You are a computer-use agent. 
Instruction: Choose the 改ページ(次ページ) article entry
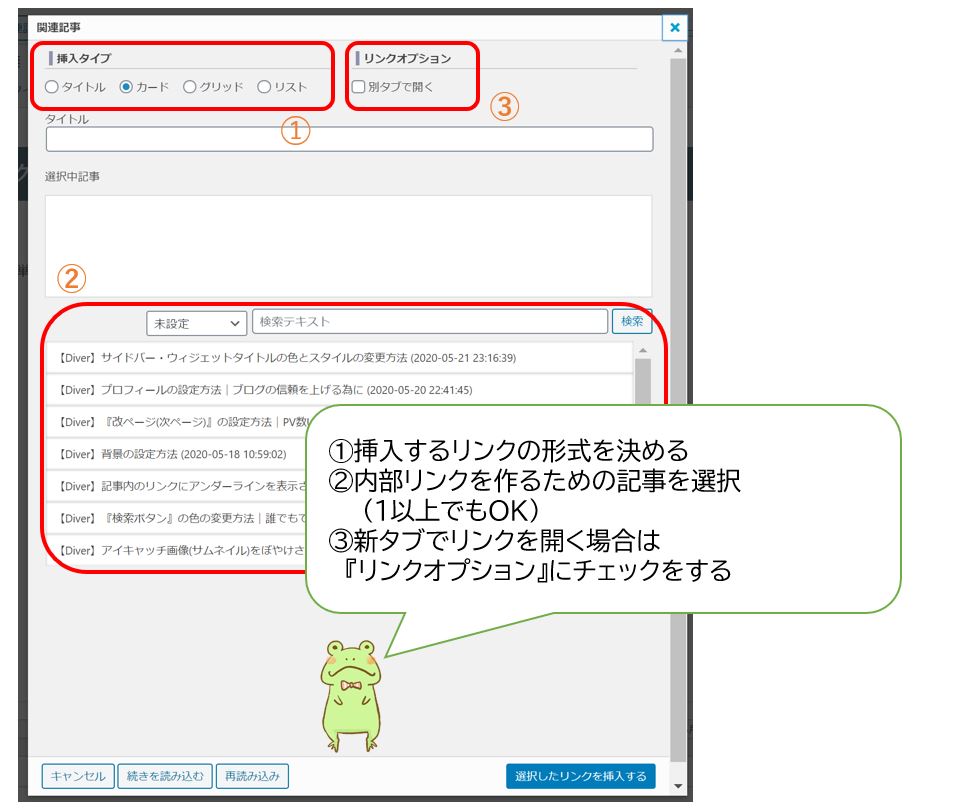pyautogui.click(x=180, y=422)
